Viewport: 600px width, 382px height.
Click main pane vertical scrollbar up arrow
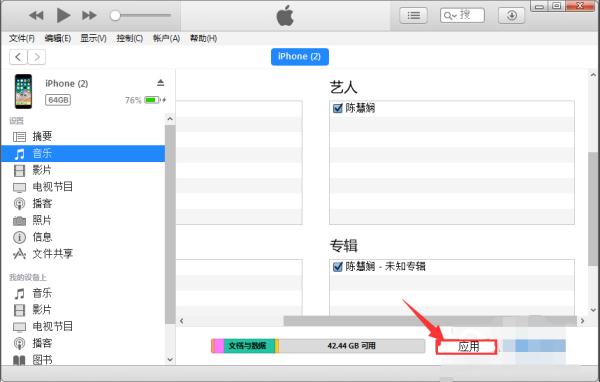[593, 75]
